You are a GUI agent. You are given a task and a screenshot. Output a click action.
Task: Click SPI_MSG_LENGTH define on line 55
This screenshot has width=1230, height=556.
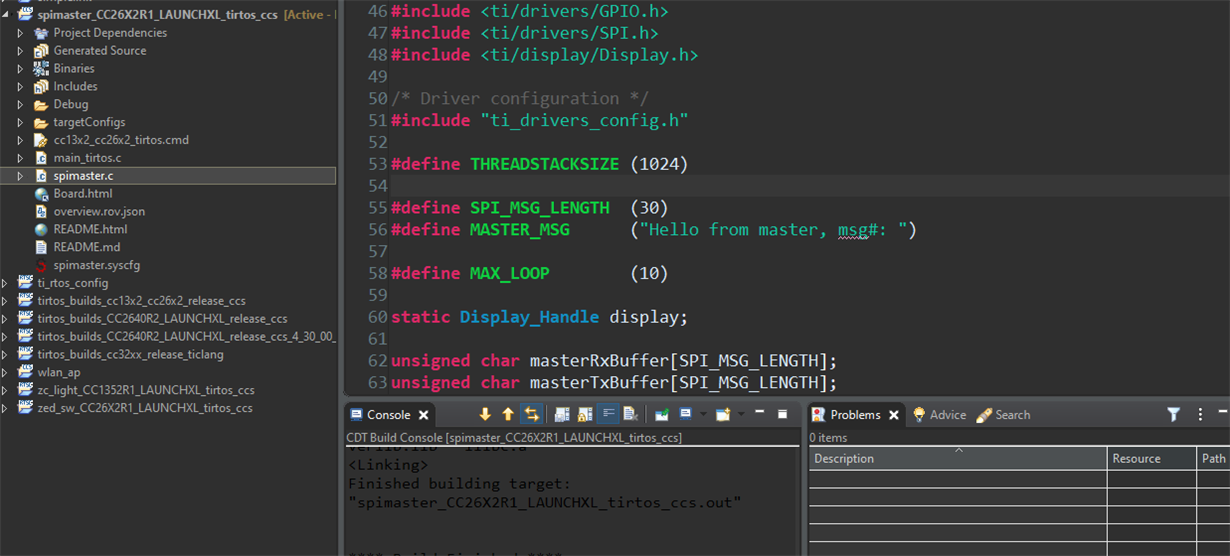(540, 207)
